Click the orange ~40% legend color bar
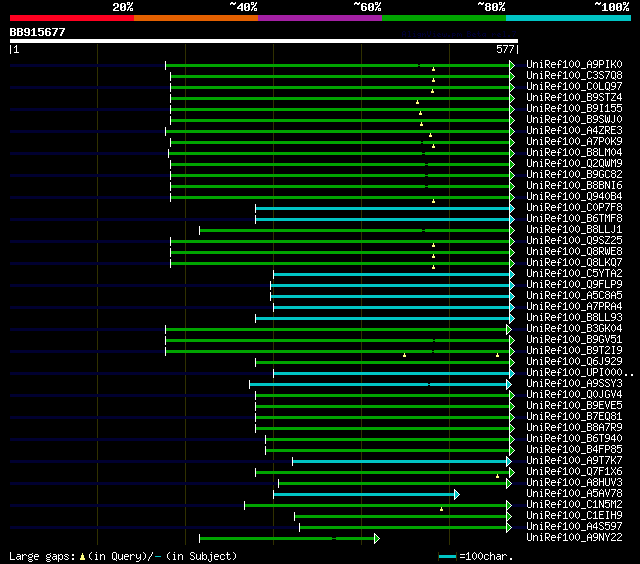The width and height of the screenshot is (640, 564). 196,18
